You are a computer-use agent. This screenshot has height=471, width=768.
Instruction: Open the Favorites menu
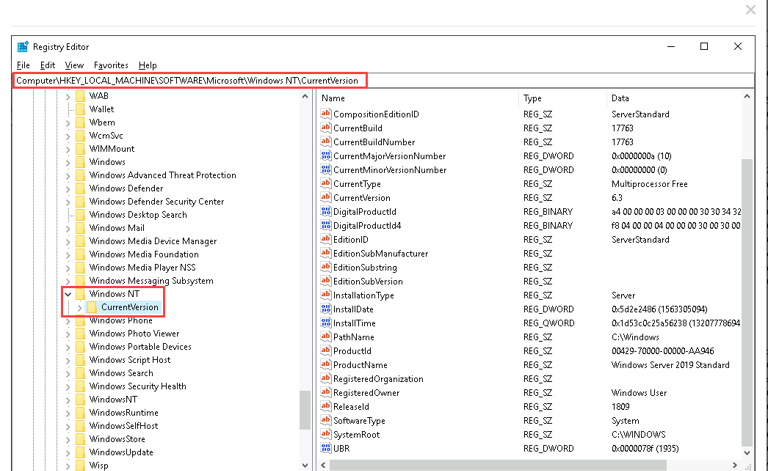111,65
